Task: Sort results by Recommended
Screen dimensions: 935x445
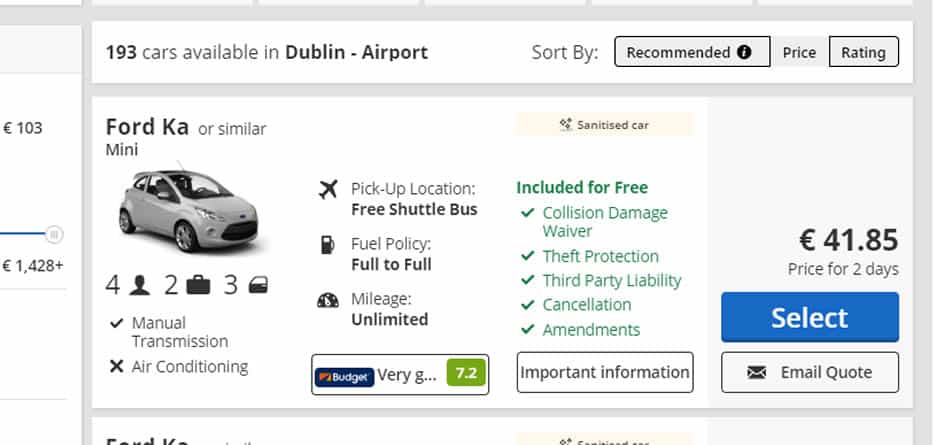Action: tap(679, 52)
